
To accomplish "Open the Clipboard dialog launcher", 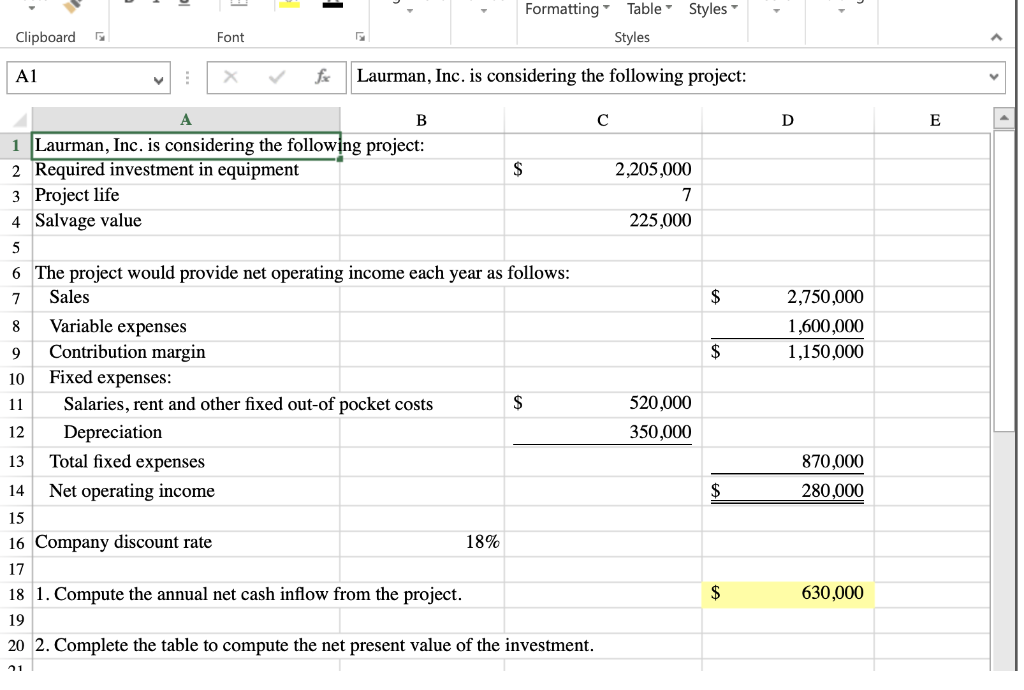I will (x=100, y=37).
